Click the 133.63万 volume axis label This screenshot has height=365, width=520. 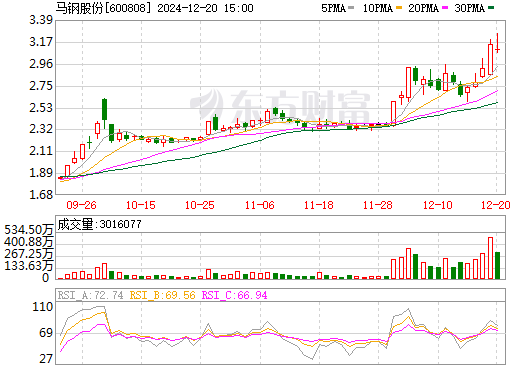pyautogui.click(x=29, y=266)
